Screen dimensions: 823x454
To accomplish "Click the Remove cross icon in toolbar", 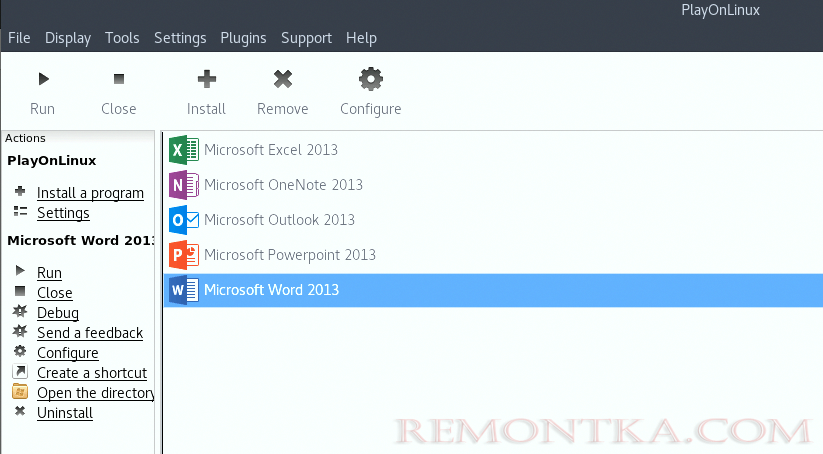I will click(283, 79).
